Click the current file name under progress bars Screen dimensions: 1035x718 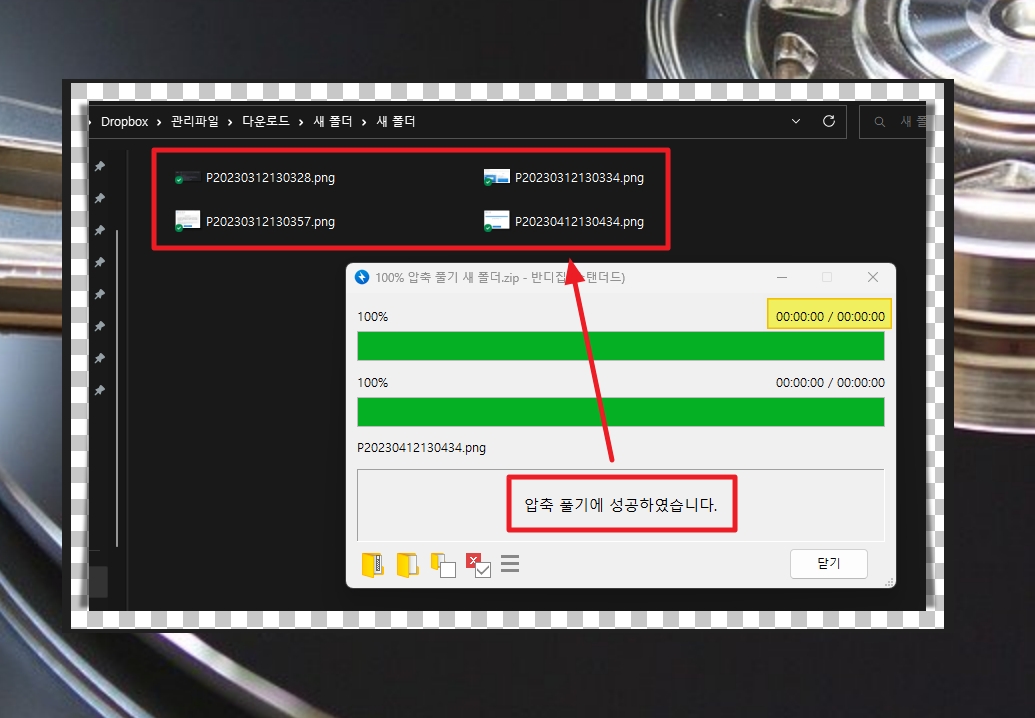coord(421,447)
